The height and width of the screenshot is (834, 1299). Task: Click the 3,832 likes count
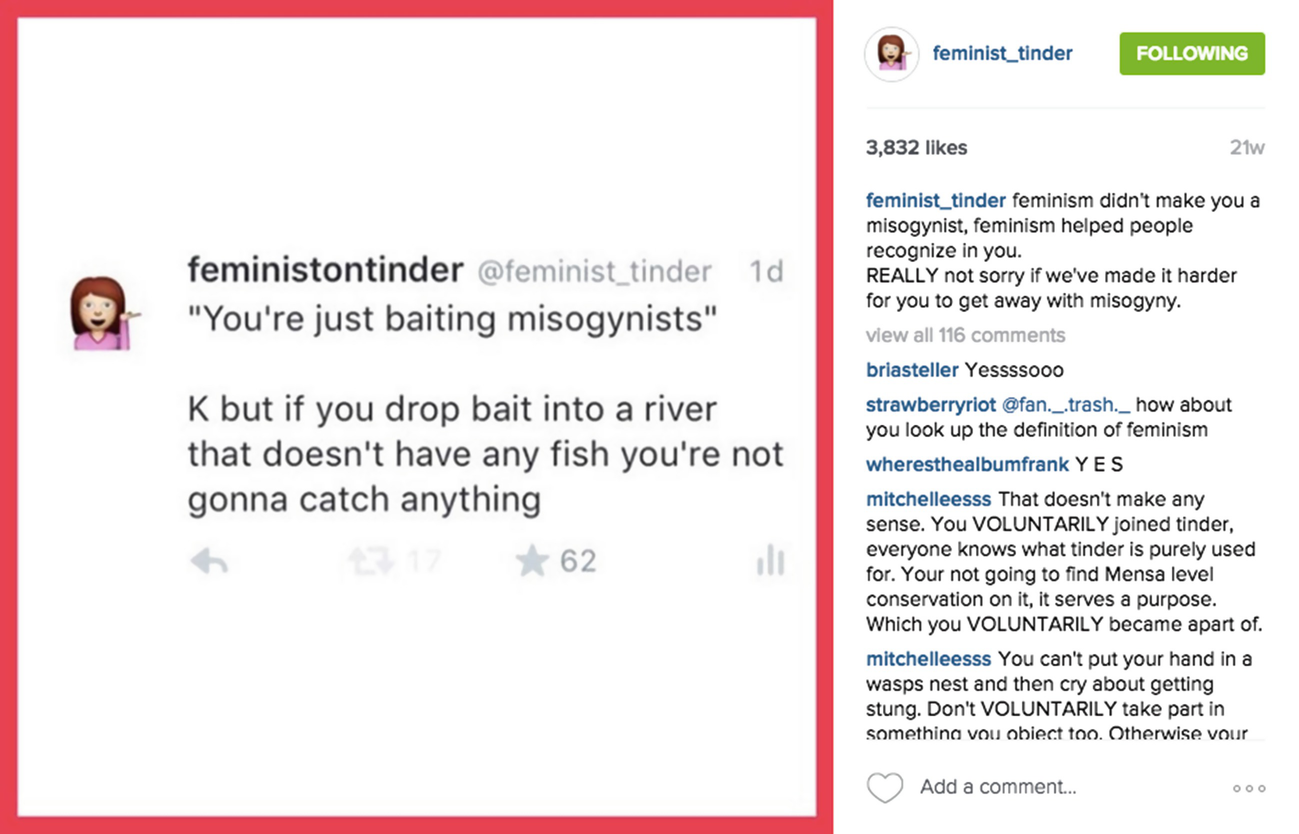click(x=916, y=148)
